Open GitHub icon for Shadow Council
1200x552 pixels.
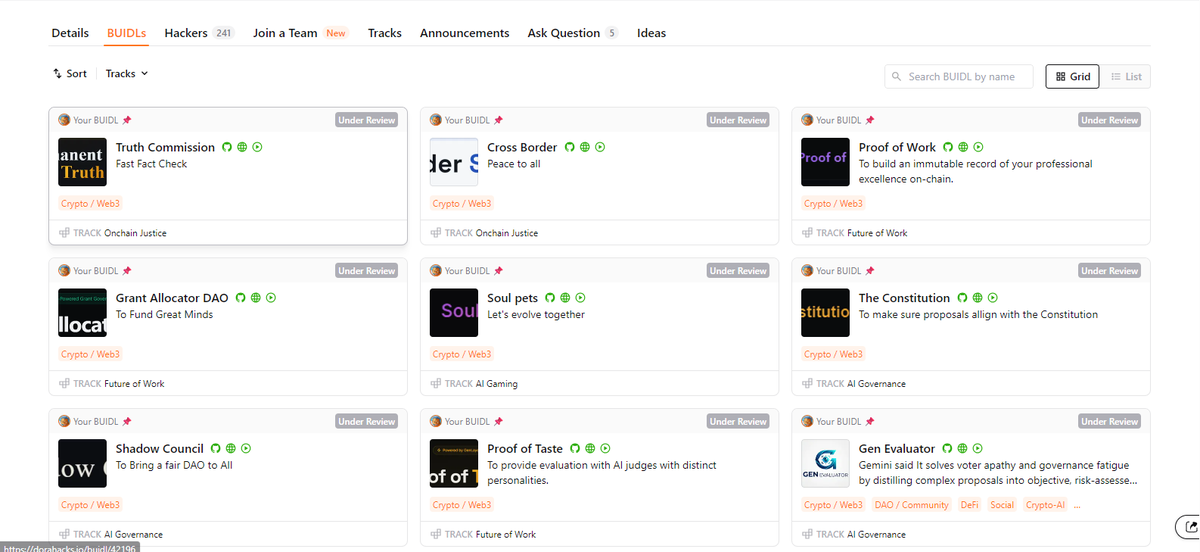coord(215,449)
